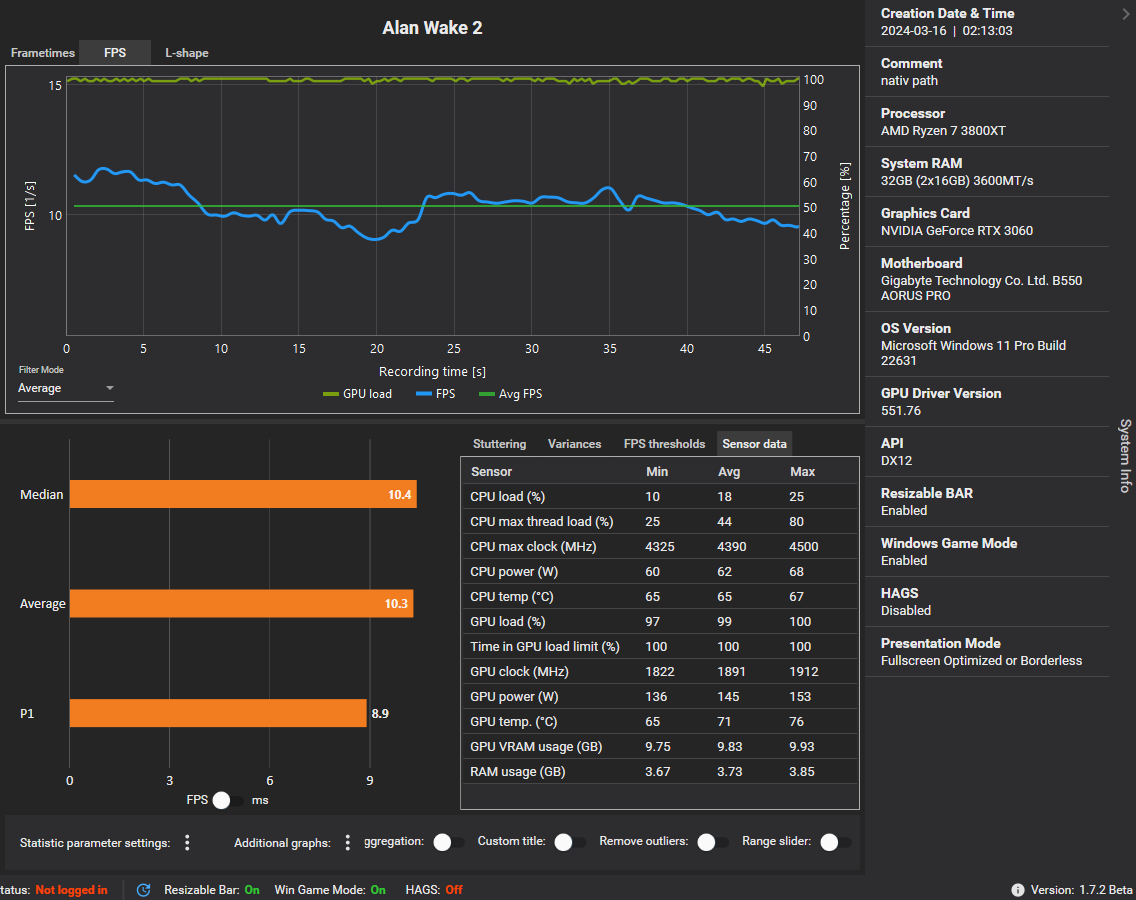Click the Max column header
The width and height of the screenshot is (1136, 900).
click(x=802, y=472)
